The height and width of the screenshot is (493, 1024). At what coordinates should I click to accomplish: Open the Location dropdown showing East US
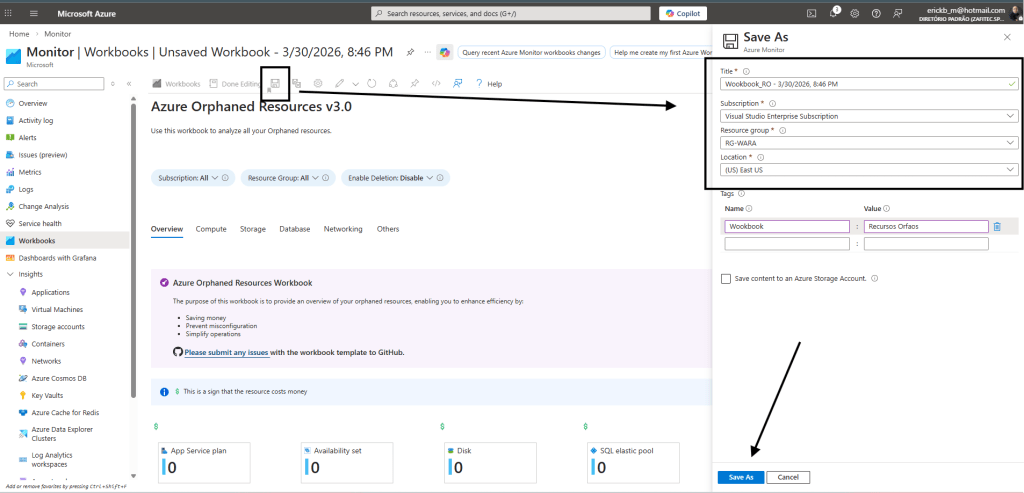(x=868, y=170)
